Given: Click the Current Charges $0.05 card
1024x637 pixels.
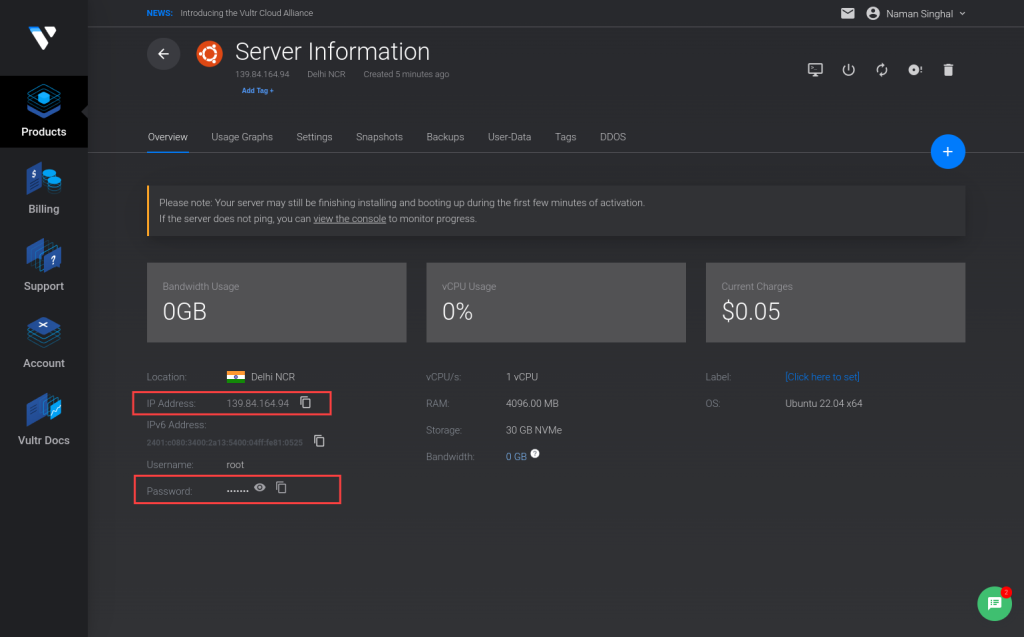Looking at the screenshot, I should [x=835, y=302].
